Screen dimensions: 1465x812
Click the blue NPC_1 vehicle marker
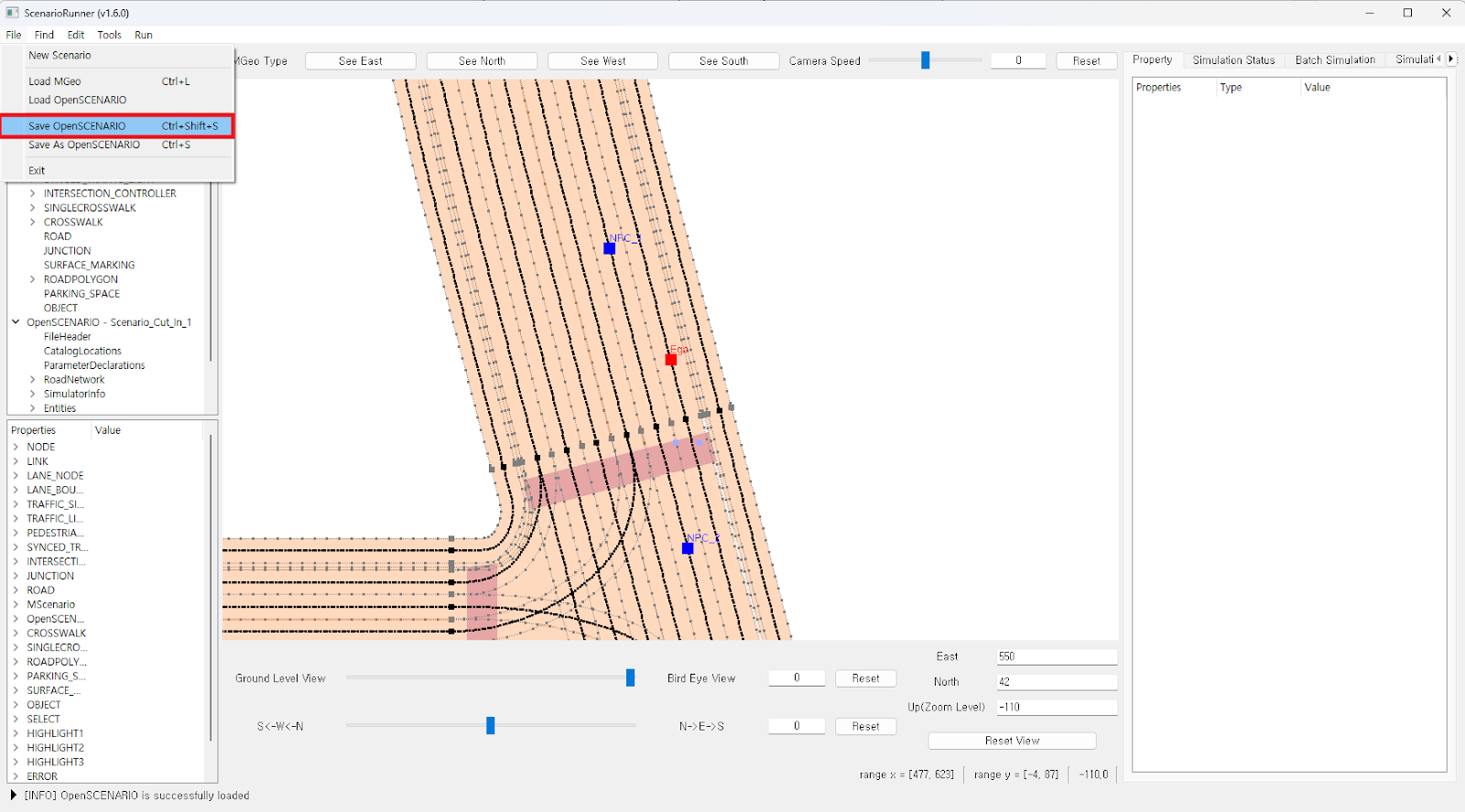pyautogui.click(x=610, y=248)
